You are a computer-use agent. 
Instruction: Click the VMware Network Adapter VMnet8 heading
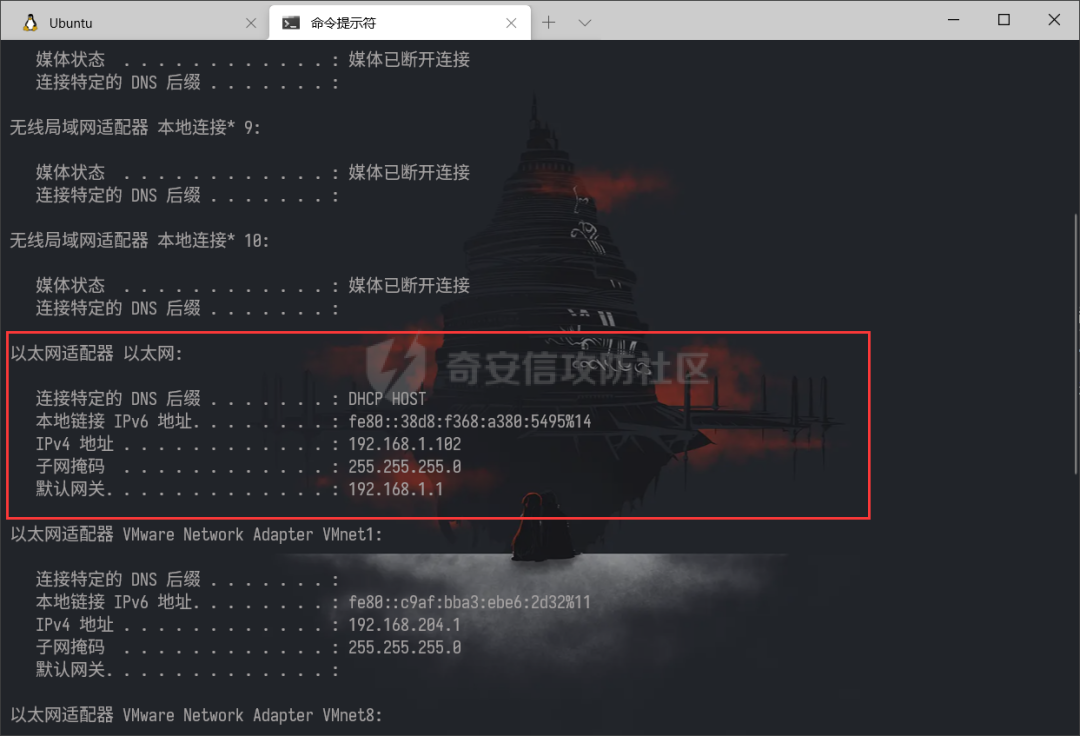tap(196, 715)
